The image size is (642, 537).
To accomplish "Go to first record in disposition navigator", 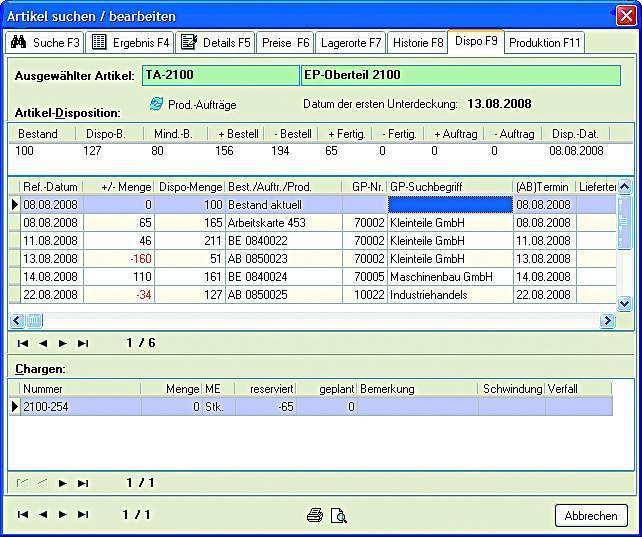I will coord(23,343).
